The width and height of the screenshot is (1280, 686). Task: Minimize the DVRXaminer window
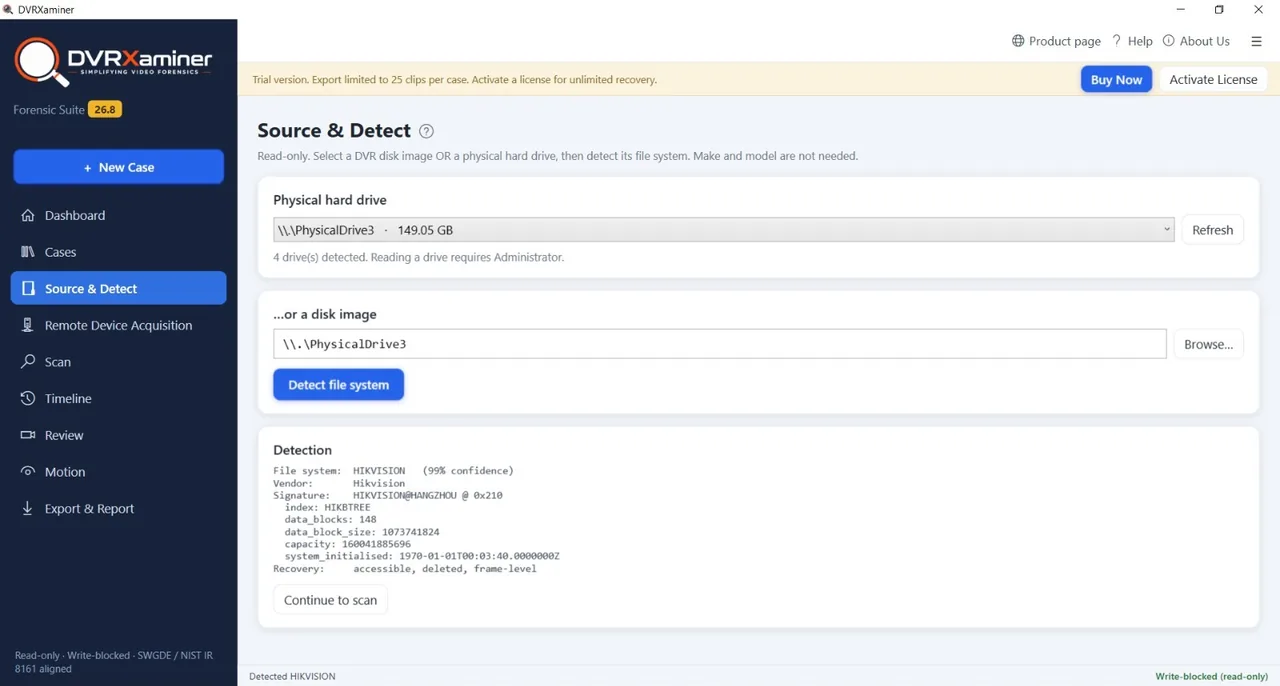(x=1181, y=9)
